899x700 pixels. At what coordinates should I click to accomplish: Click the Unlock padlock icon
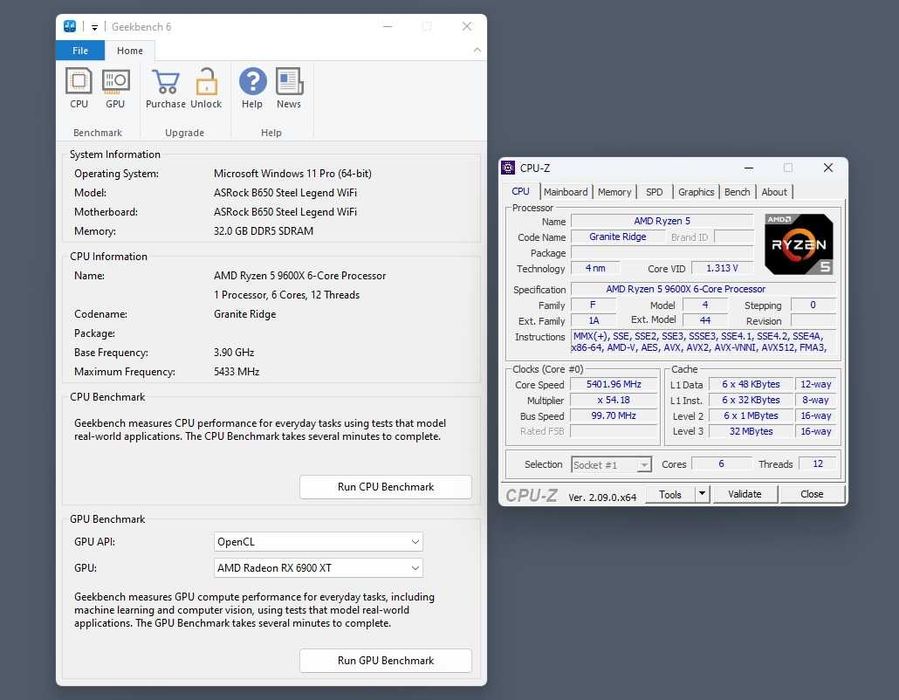(x=206, y=81)
